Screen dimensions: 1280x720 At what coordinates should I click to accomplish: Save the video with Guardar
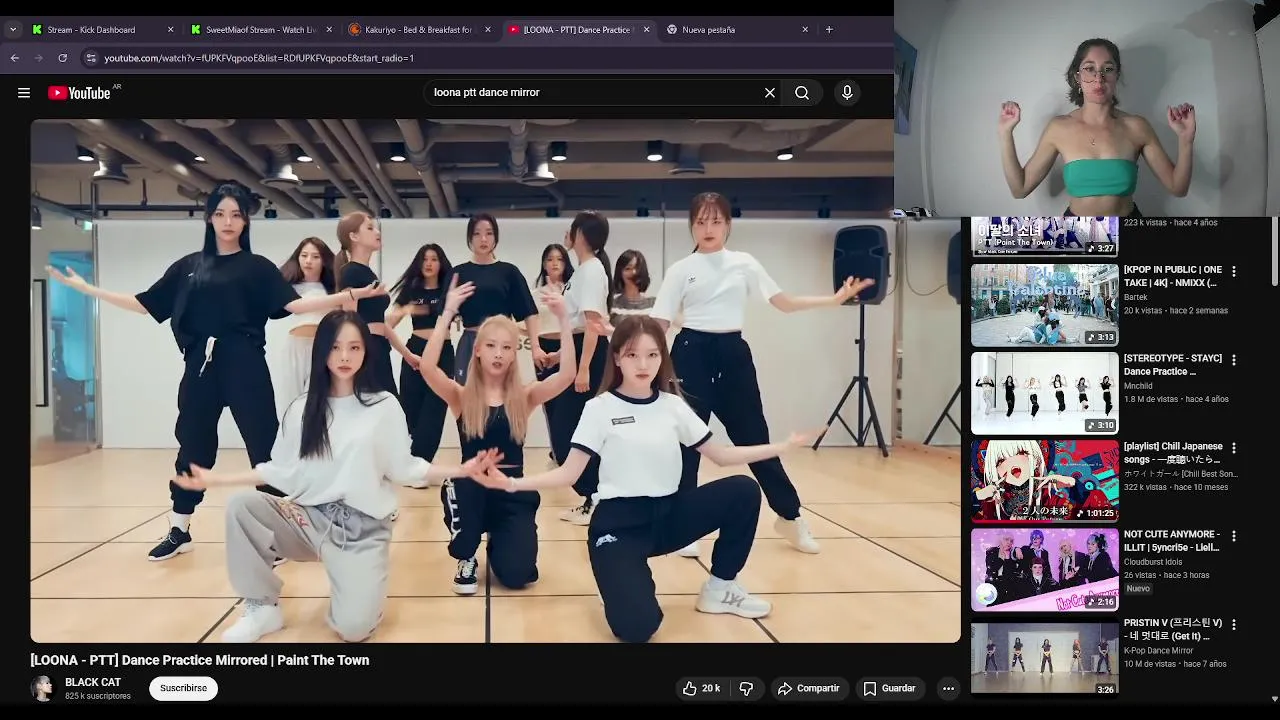point(889,688)
